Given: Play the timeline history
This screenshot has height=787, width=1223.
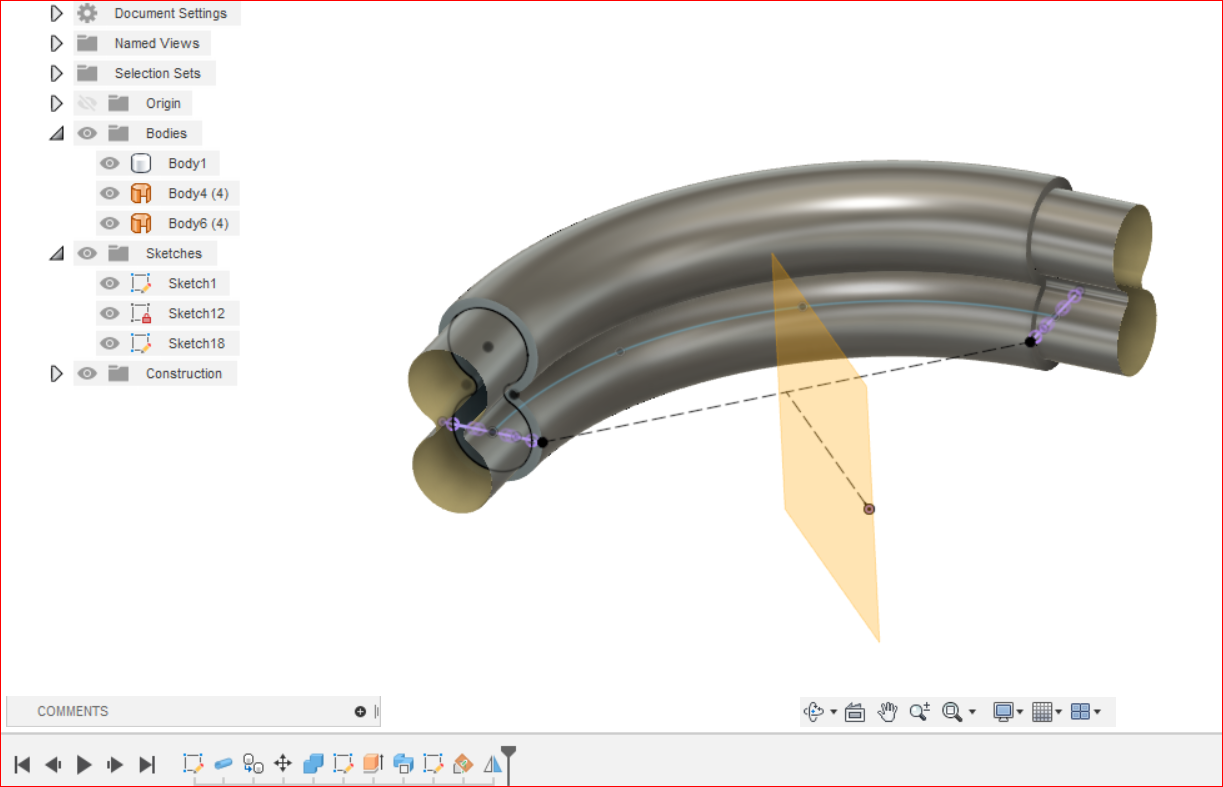Looking at the screenshot, I should (x=84, y=765).
